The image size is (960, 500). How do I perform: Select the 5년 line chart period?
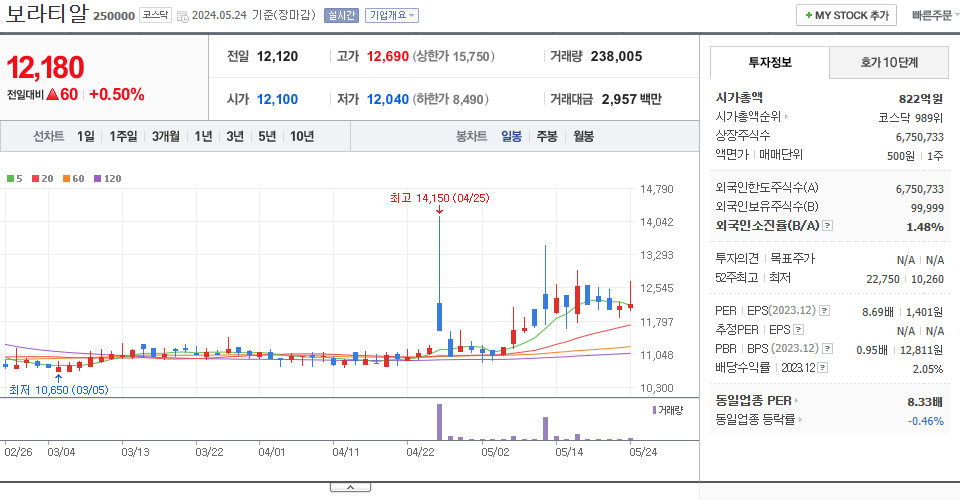coord(267,136)
